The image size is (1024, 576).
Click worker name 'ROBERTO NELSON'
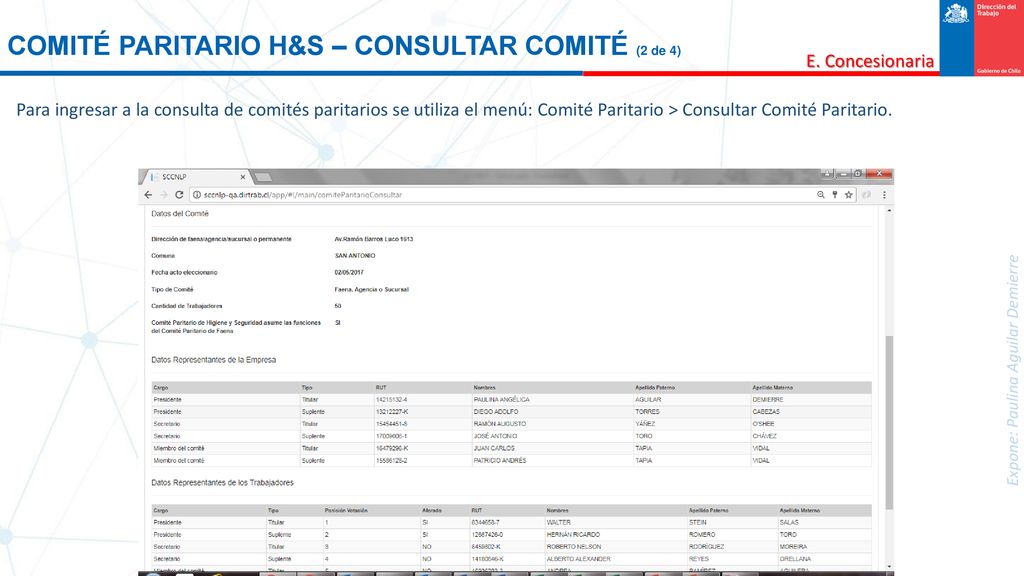pyautogui.click(x=573, y=547)
